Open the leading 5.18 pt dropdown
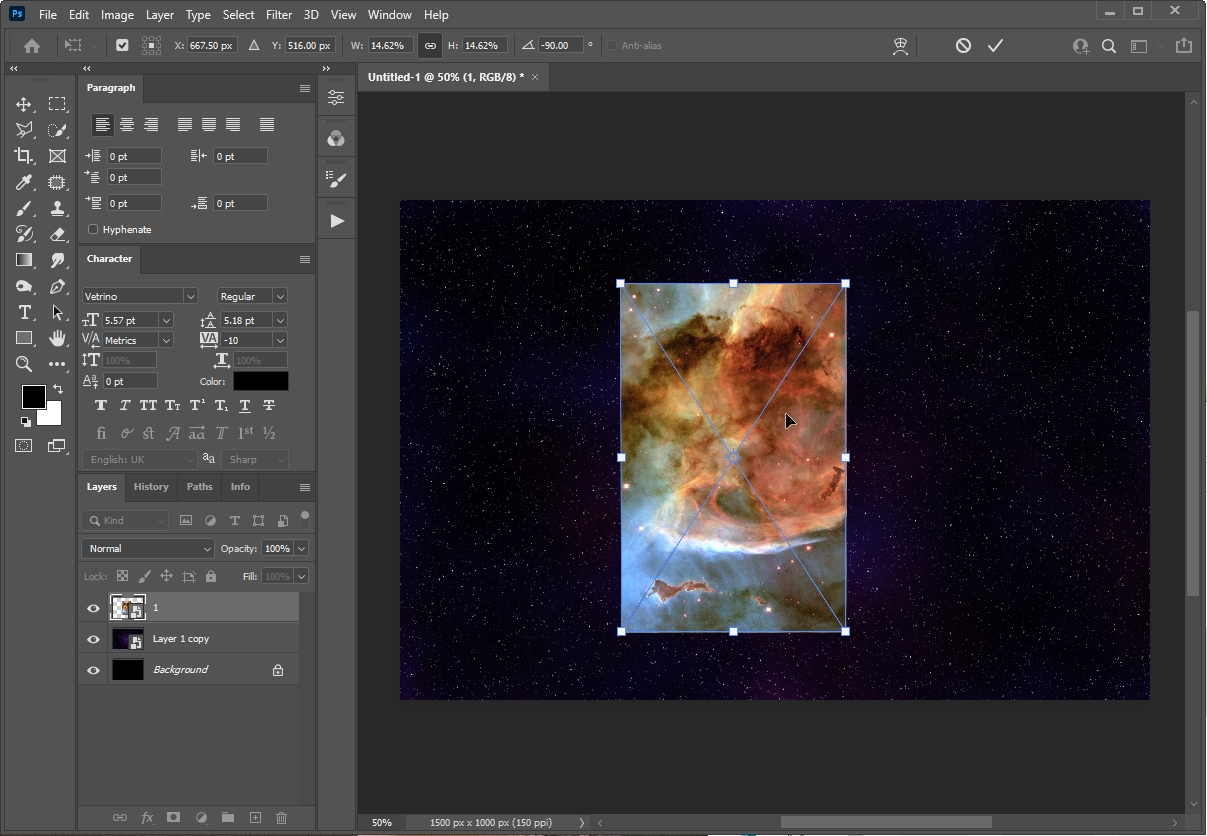 (x=280, y=320)
